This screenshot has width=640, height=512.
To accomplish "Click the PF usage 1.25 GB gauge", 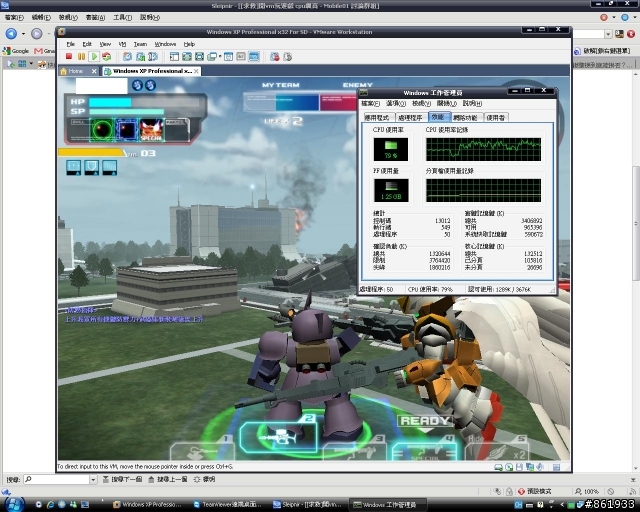I will 391,190.
